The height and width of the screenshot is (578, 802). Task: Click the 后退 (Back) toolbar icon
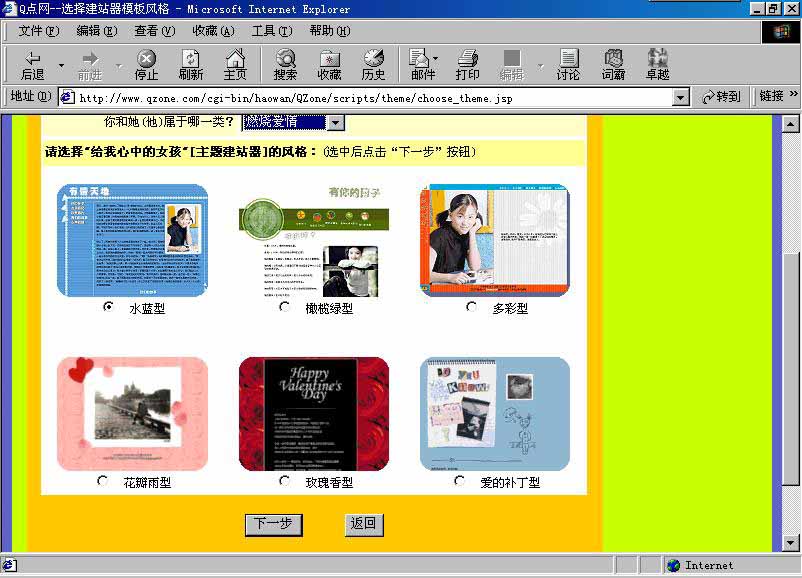[x=32, y=62]
